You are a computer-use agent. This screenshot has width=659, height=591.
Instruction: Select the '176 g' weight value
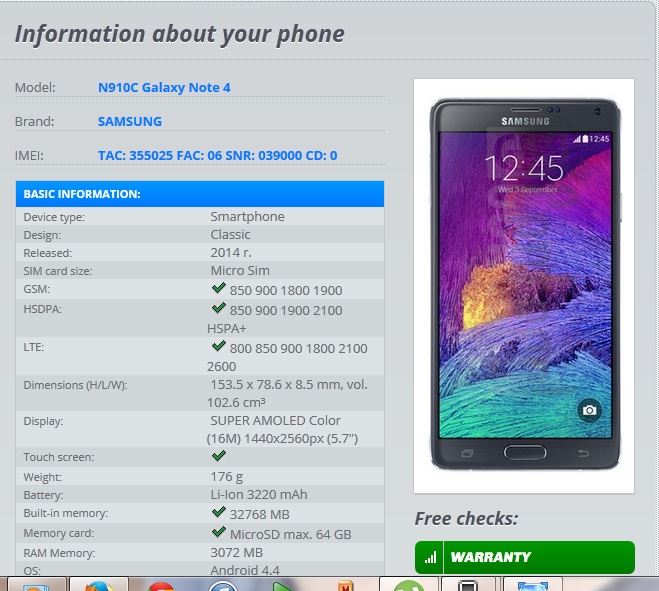[227, 477]
